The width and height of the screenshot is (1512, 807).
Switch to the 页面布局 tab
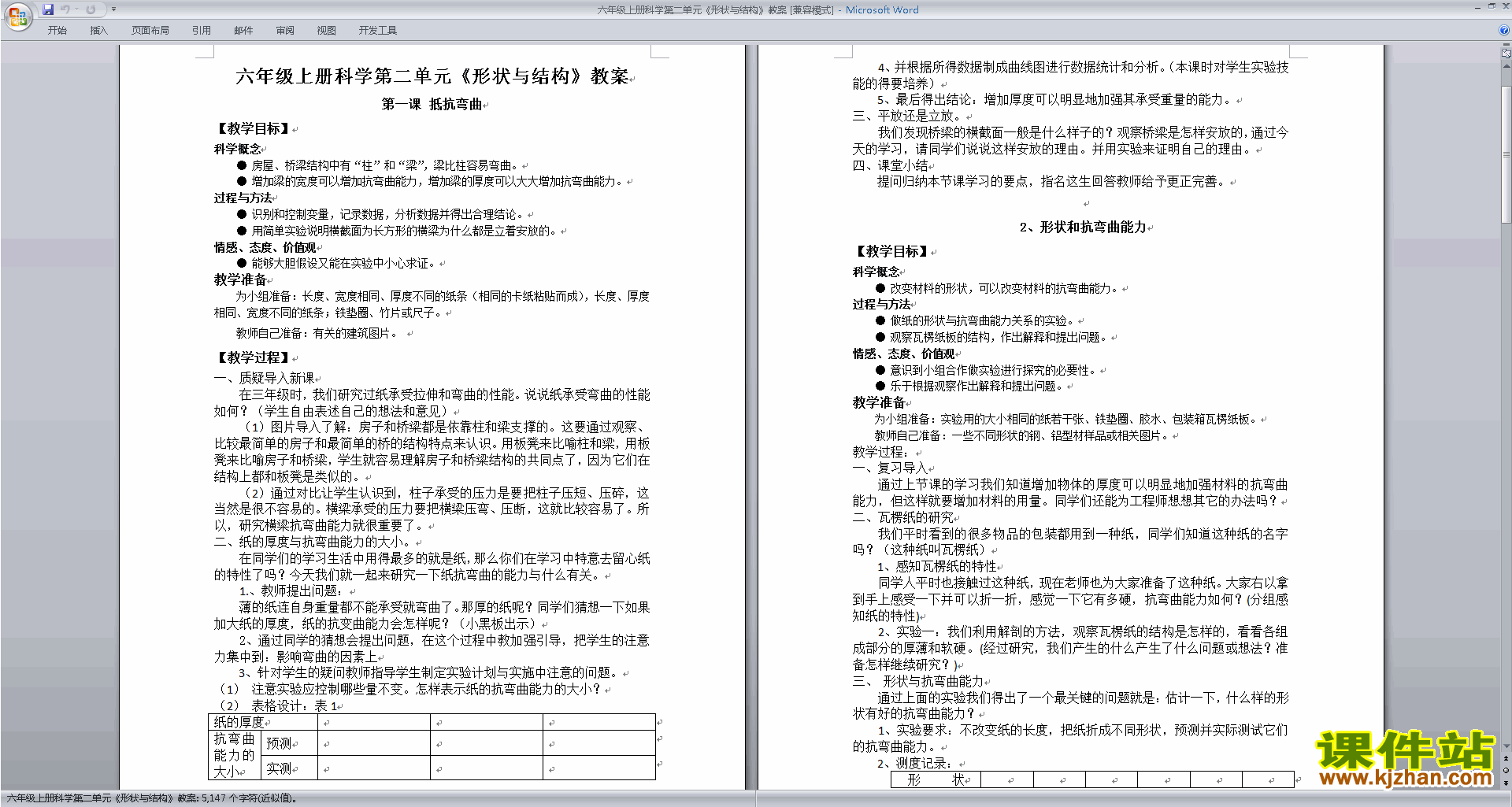click(150, 31)
